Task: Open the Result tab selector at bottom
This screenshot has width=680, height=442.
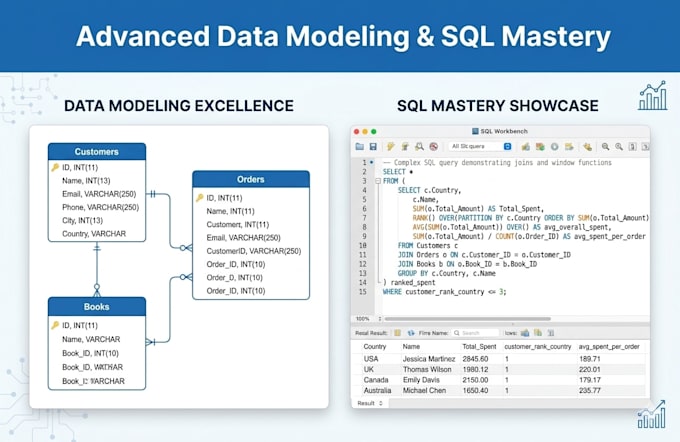Action: click(x=370, y=403)
